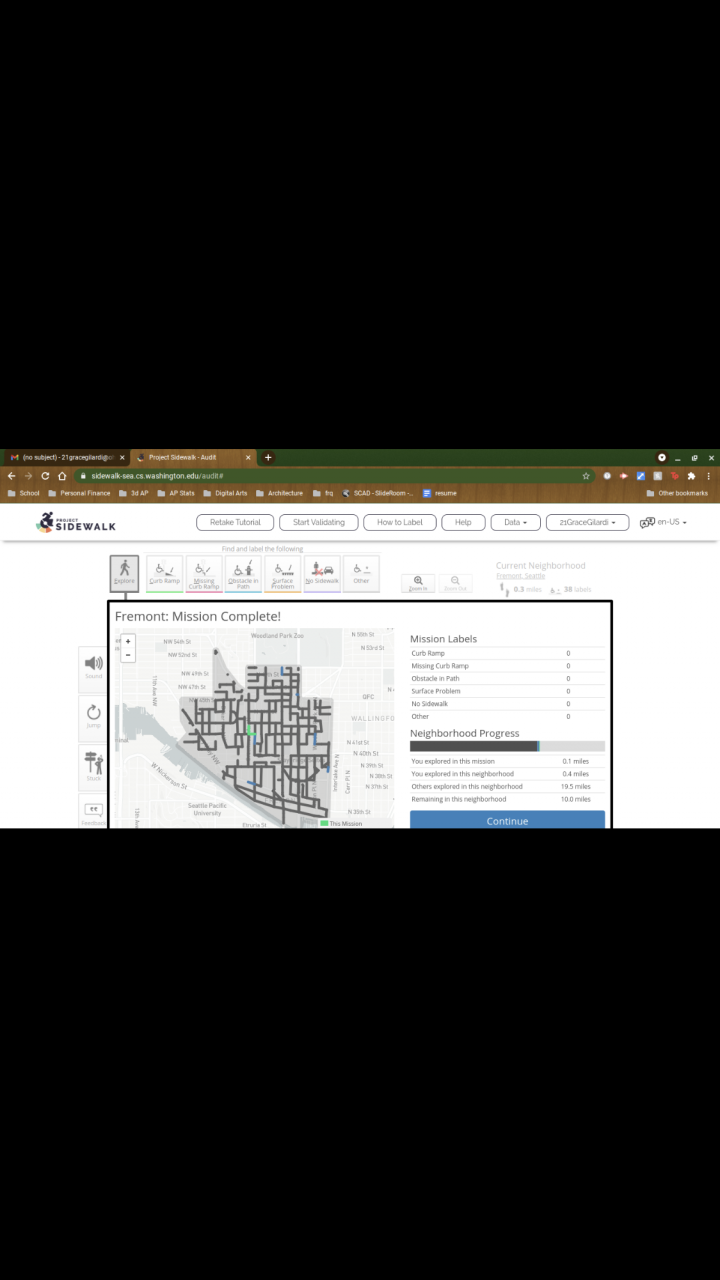
Task: Bookmark this page with star icon
Action: 586,476
